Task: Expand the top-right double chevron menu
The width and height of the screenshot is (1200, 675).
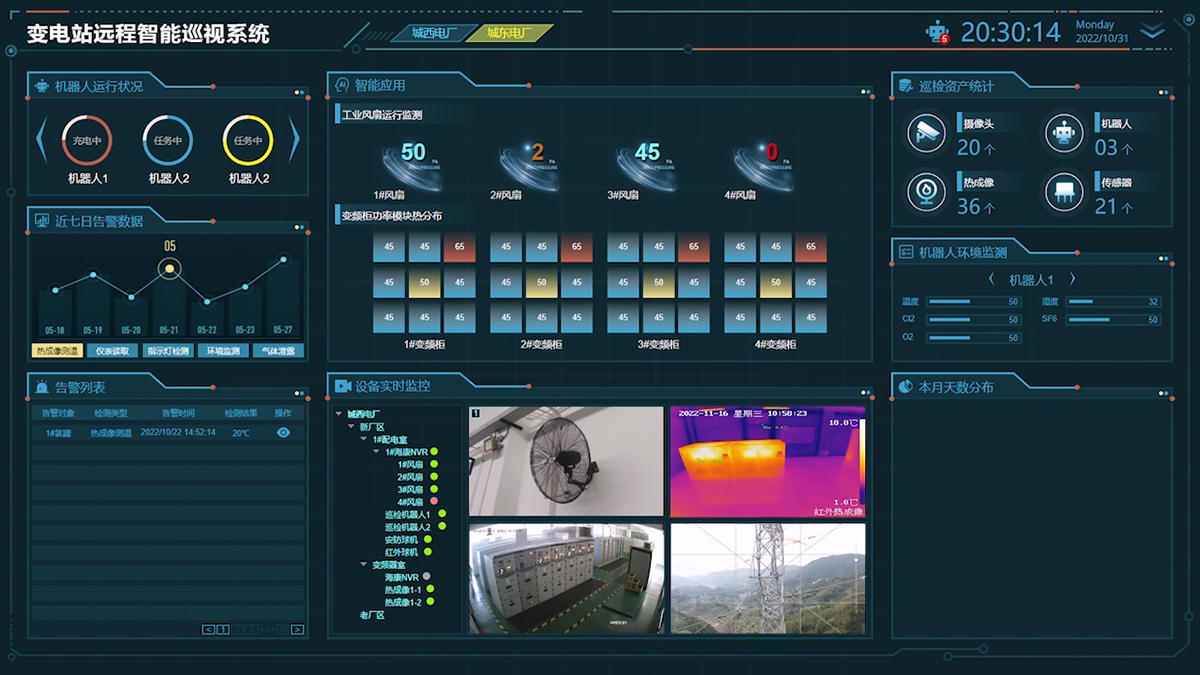Action: point(1153,32)
